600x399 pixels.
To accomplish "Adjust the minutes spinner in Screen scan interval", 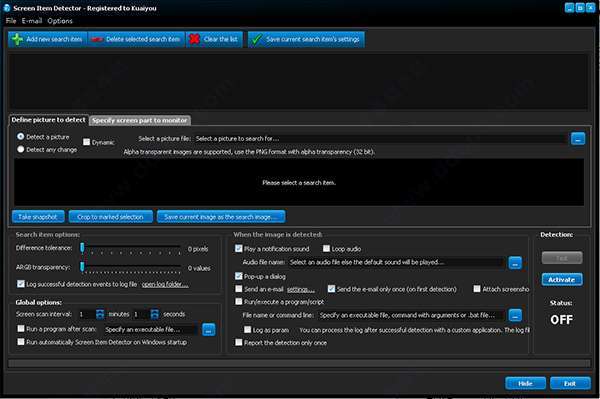I will click(x=100, y=314).
